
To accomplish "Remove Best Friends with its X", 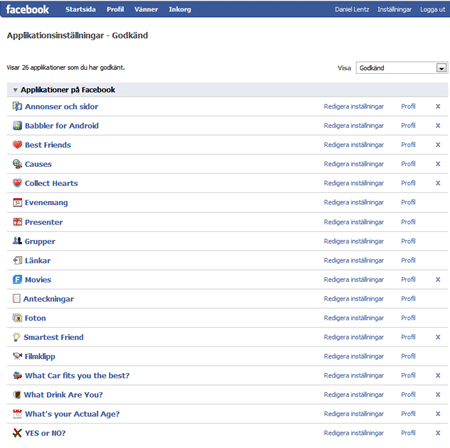I will tap(438, 145).
